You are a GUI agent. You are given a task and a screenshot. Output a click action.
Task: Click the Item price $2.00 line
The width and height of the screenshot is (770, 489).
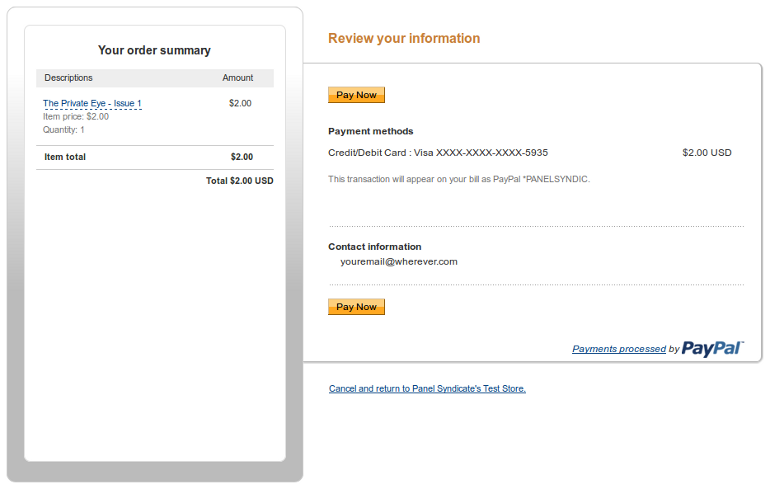click(76, 116)
